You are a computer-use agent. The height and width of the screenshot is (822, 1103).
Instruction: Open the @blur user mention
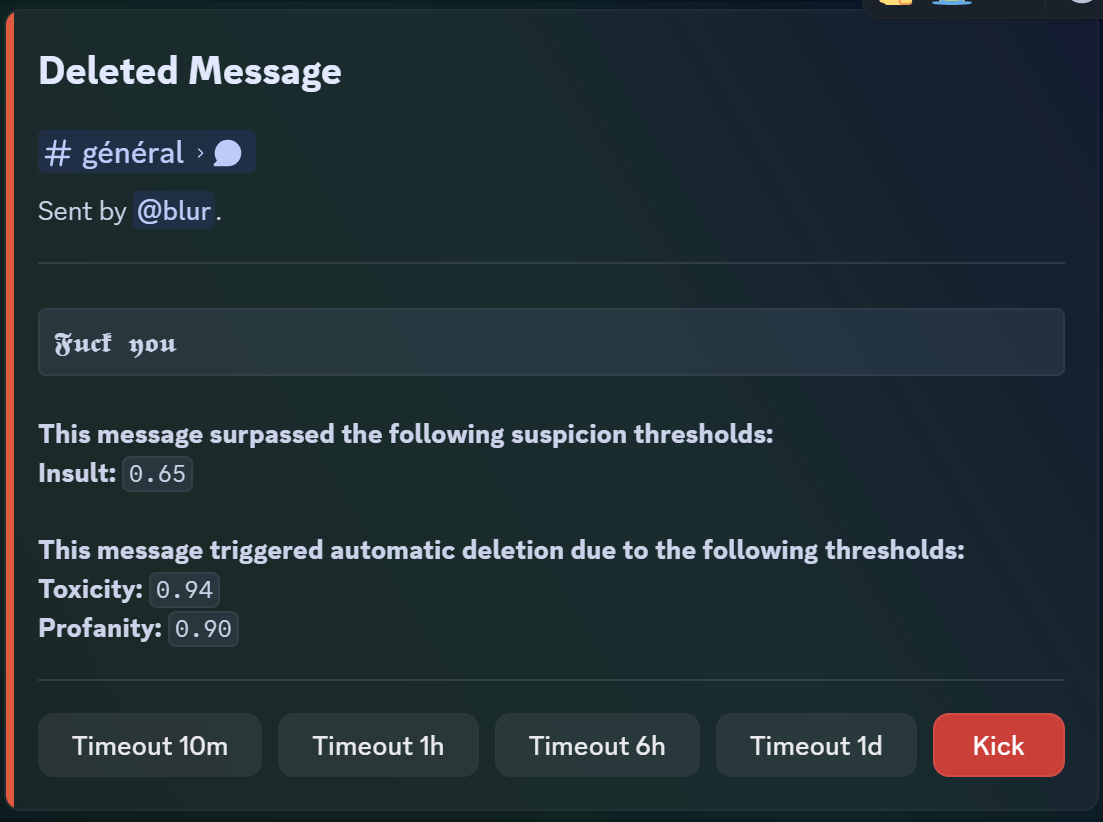pos(174,211)
